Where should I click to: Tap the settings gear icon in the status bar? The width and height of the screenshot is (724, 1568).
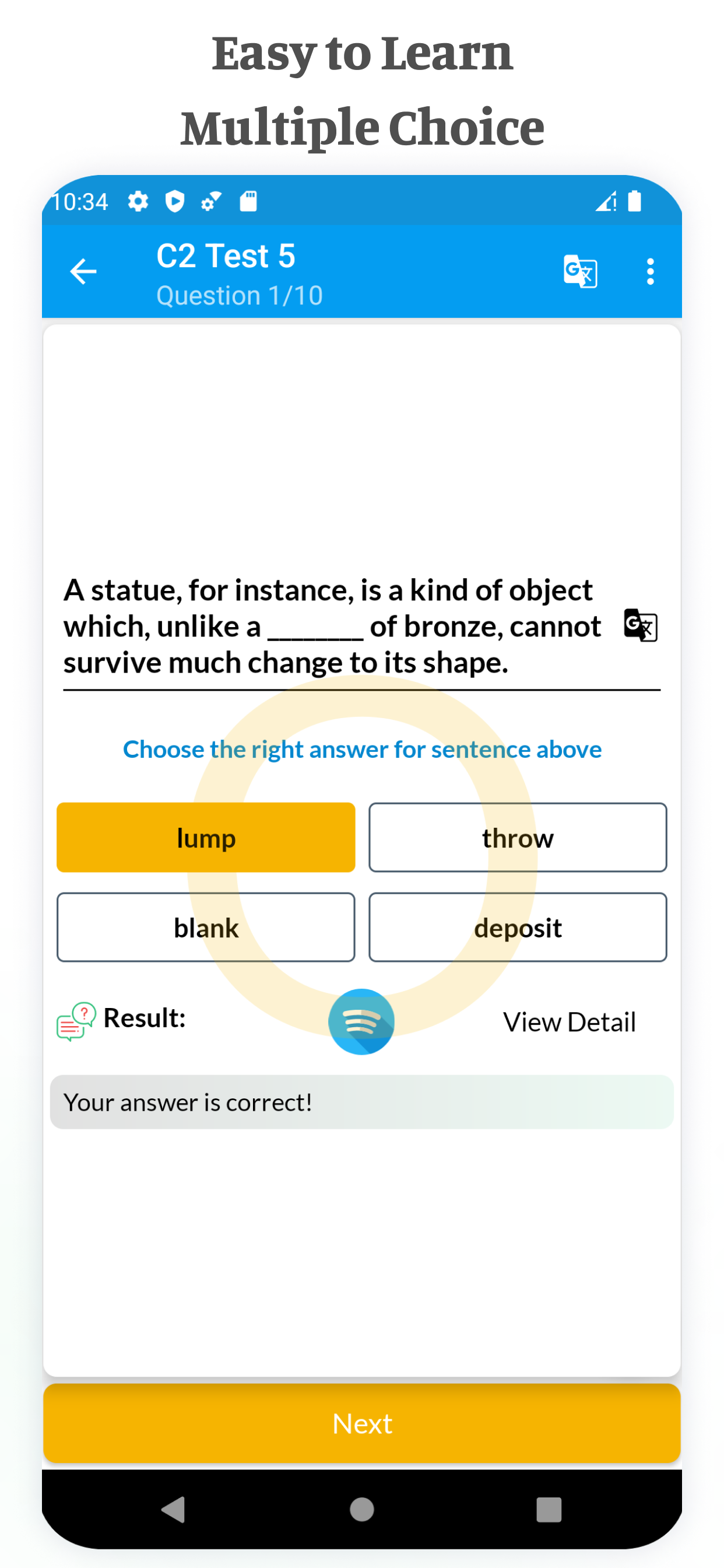point(138,201)
